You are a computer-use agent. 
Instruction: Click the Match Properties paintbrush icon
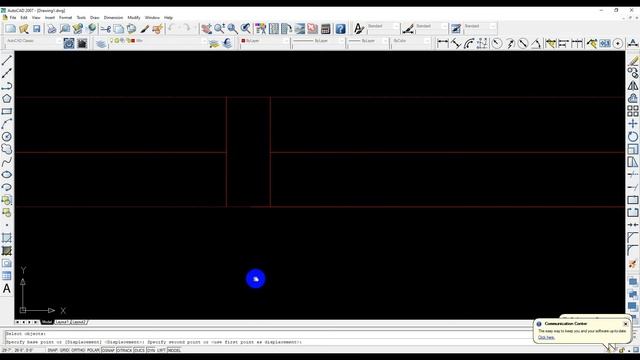point(144,29)
